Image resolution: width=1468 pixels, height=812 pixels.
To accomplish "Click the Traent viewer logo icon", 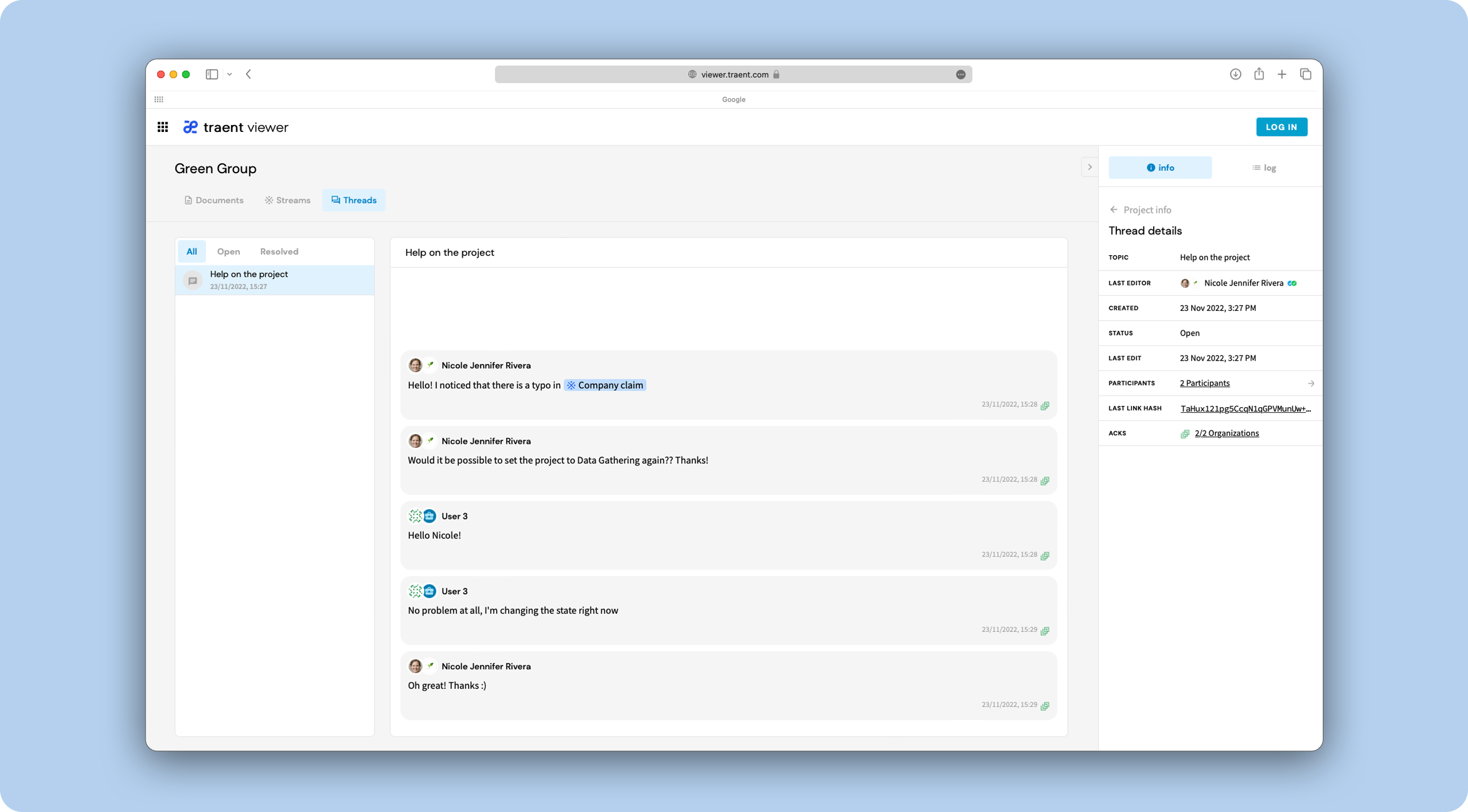I will (x=190, y=127).
